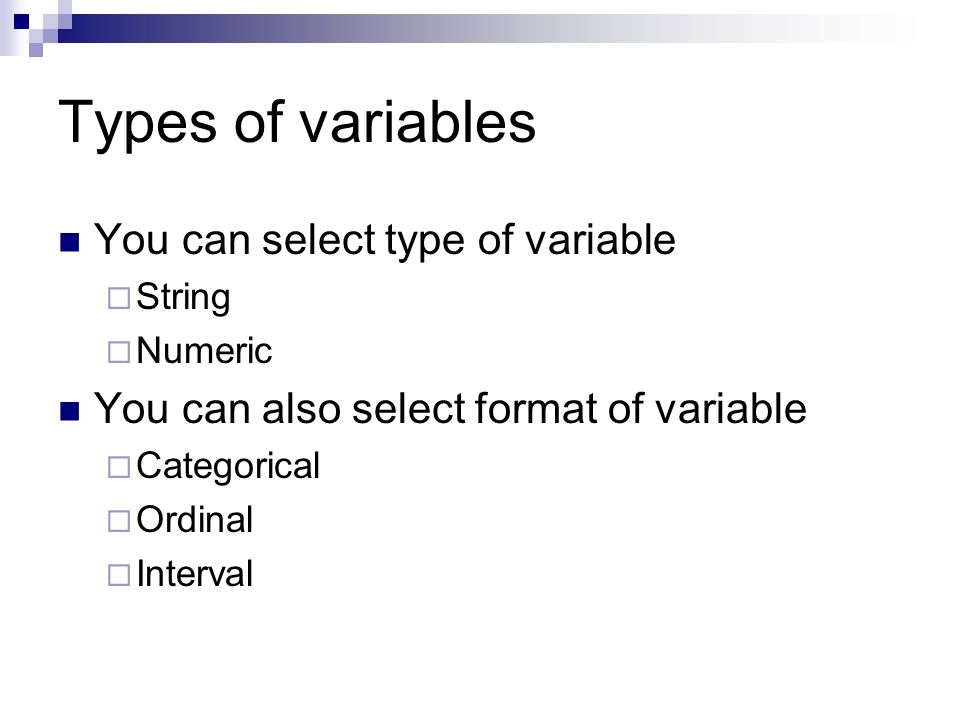This screenshot has width=960, height=720.
Task: Click the filled blue bullet before 'You can also select format'
Action: pos(70,411)
